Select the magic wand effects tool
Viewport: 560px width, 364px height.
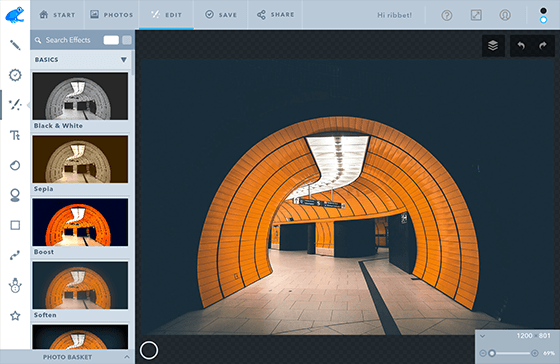(x=15, y=105)
